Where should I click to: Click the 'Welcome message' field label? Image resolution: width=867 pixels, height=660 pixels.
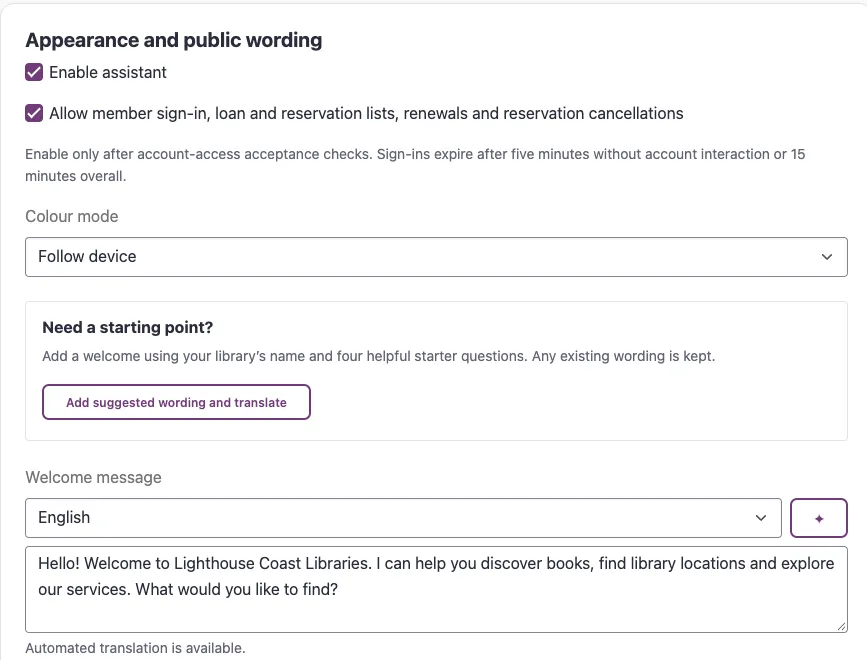pos(93,477)
